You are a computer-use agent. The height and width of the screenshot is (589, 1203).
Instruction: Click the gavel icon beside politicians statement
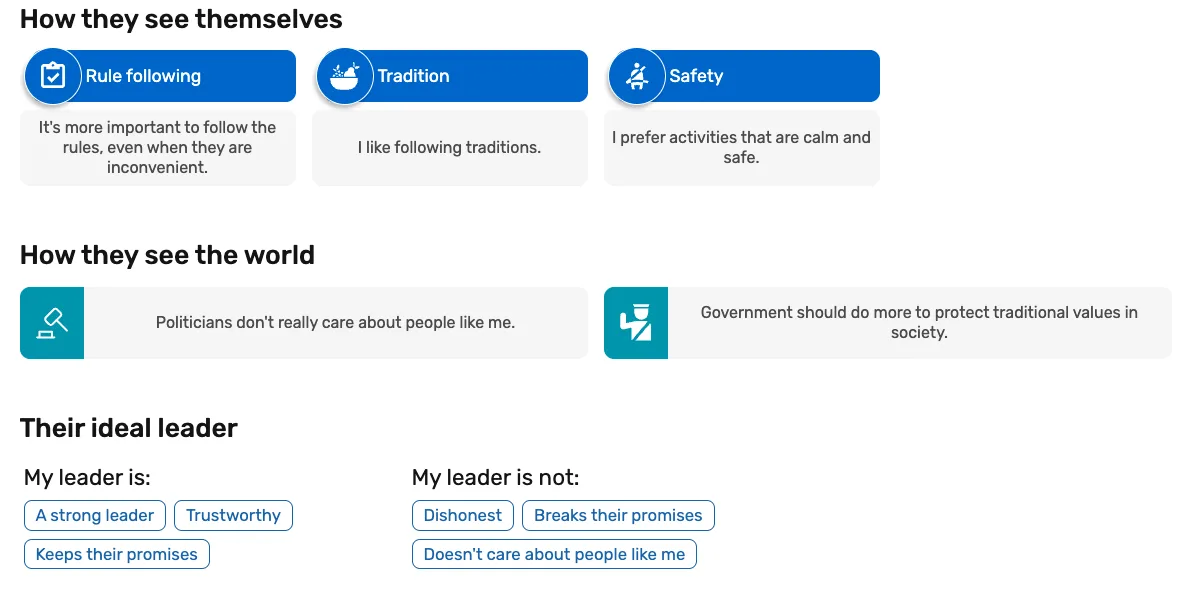pyautogui.click(x=52, y=323)
